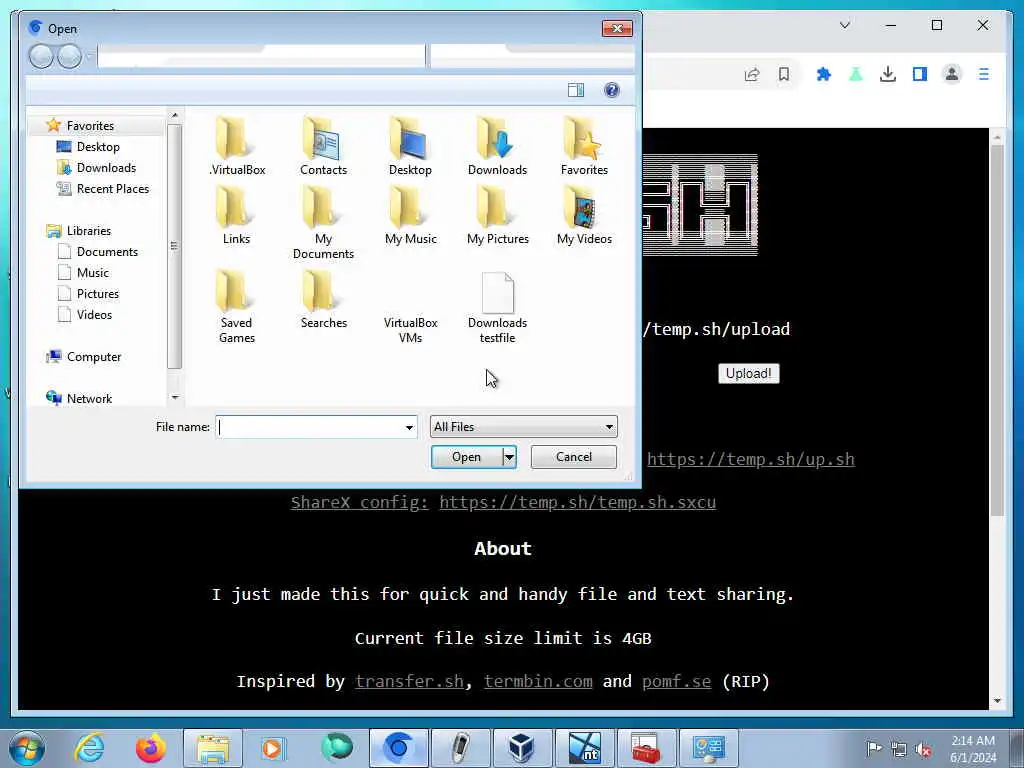The height and width of the screenshot is (768, 1024).
Task: Select the Contacts folder icon
Action: (323, 146)
